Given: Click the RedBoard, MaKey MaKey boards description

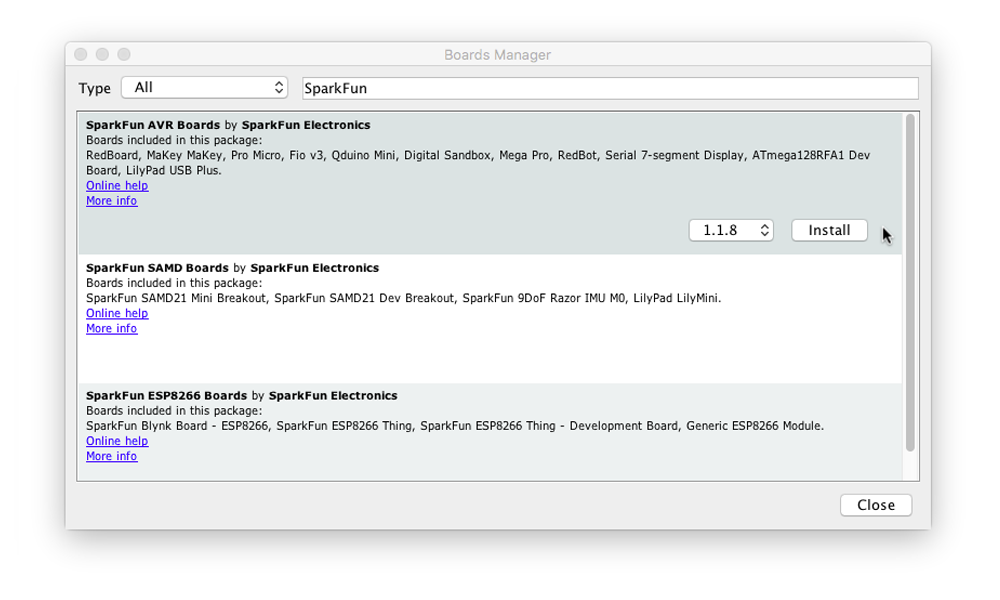Looking at the screenshot, I should (x=478, y=163).
